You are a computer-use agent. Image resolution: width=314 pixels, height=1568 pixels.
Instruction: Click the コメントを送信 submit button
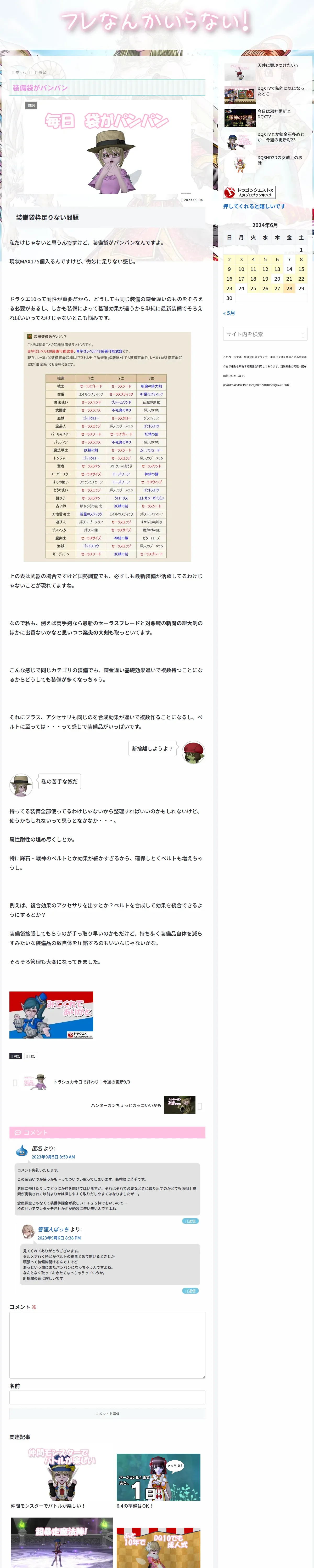[107, 1413]
